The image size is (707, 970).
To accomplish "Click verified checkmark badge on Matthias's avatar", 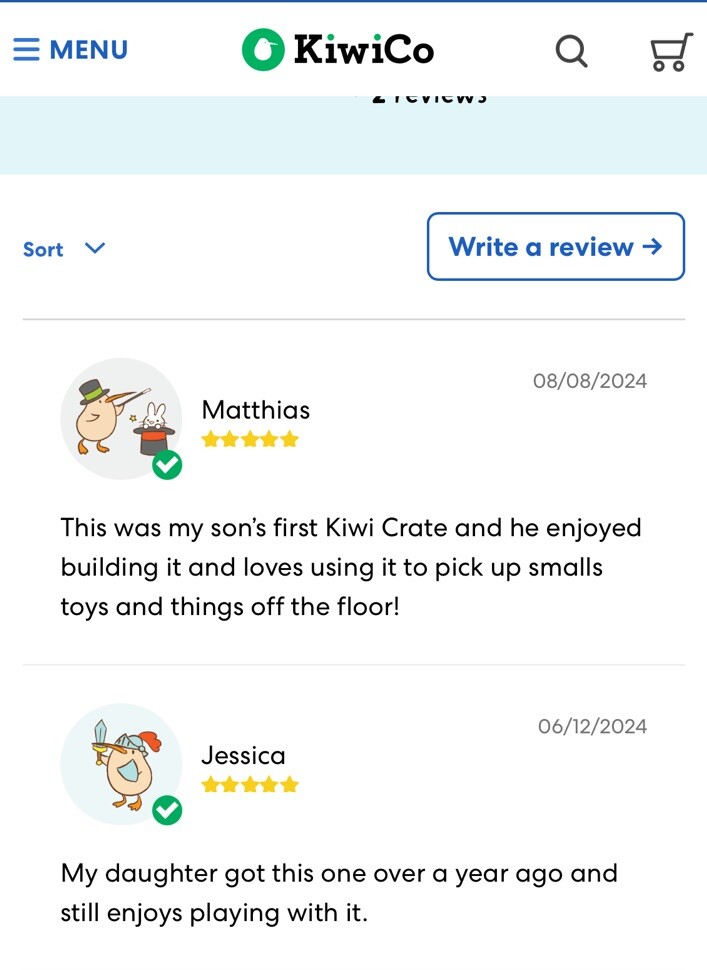I will click(167, 465).
